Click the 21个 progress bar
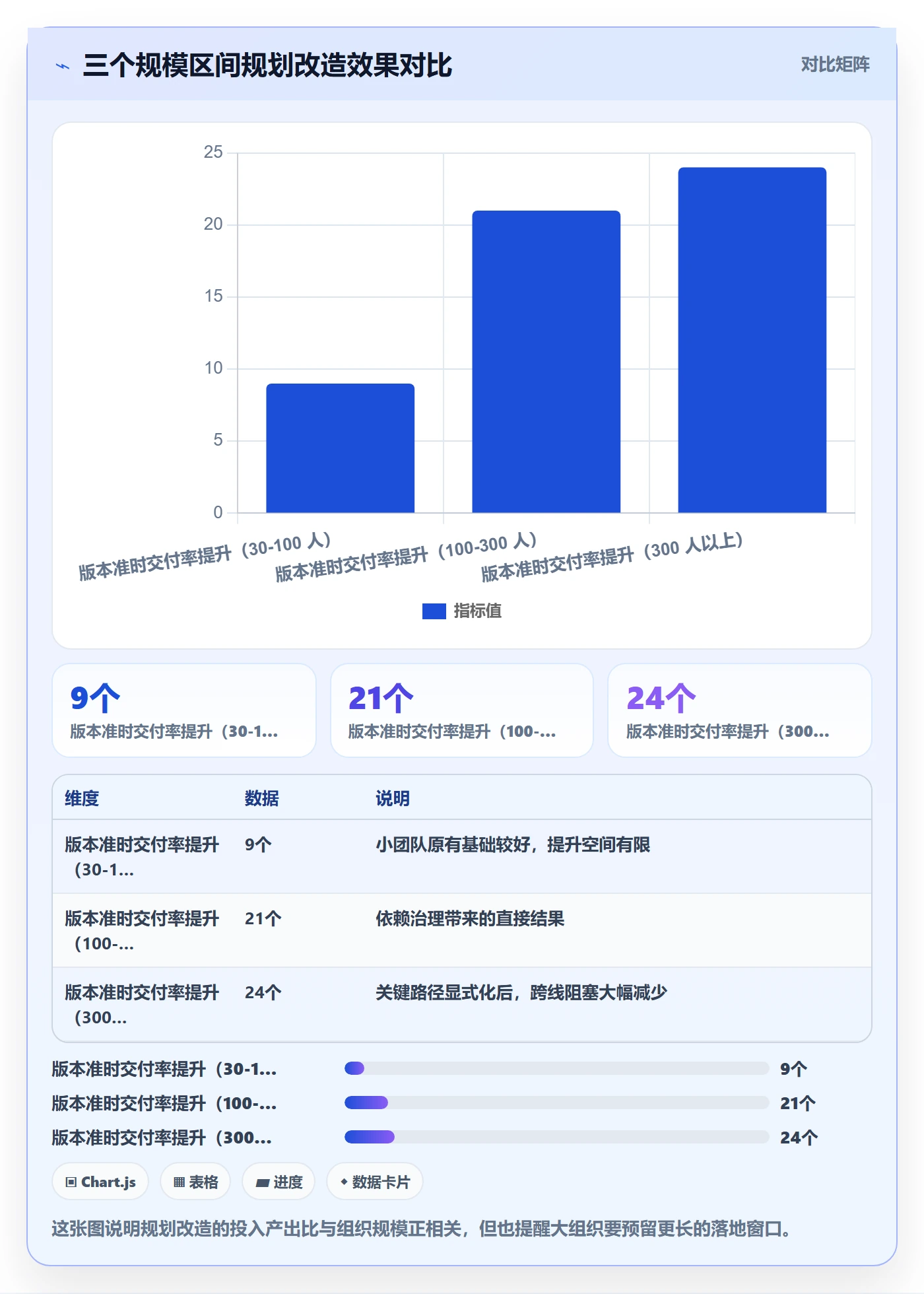 556,1103
